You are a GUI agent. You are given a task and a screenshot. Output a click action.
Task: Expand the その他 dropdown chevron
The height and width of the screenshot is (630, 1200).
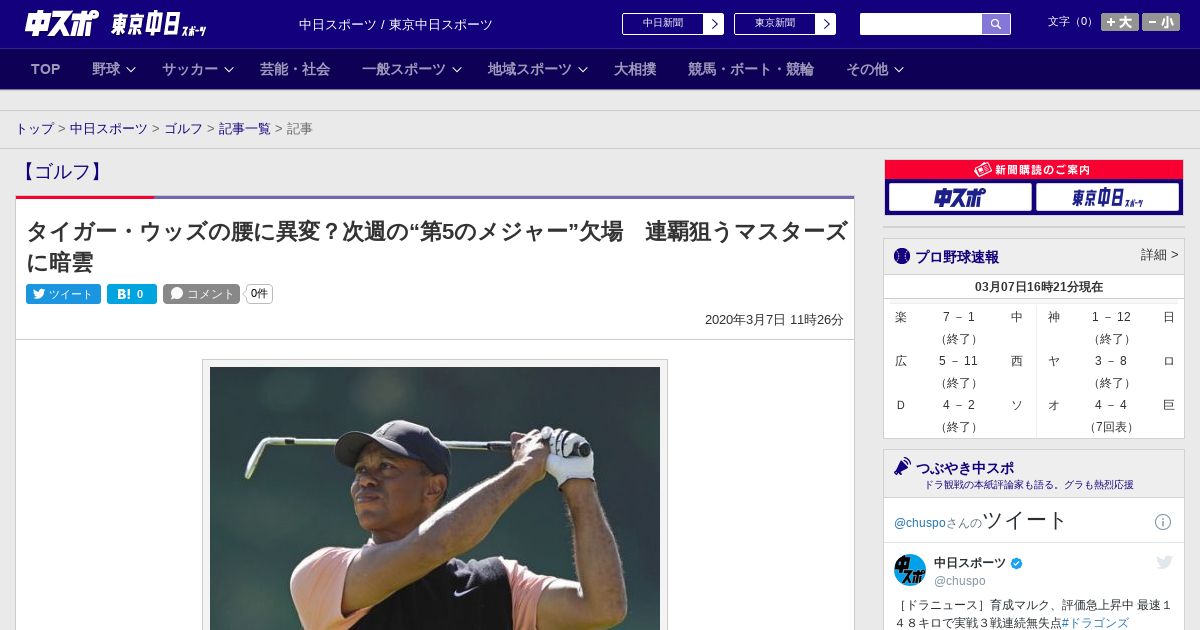(x=899, y=70)
